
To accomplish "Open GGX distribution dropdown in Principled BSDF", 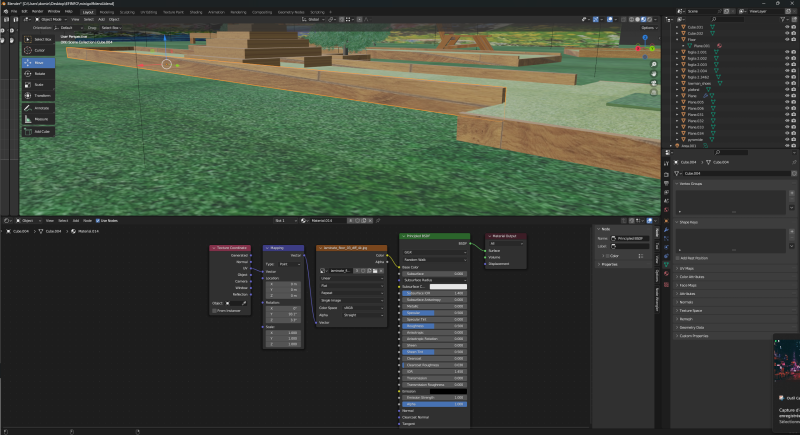I will click(435, 252).
